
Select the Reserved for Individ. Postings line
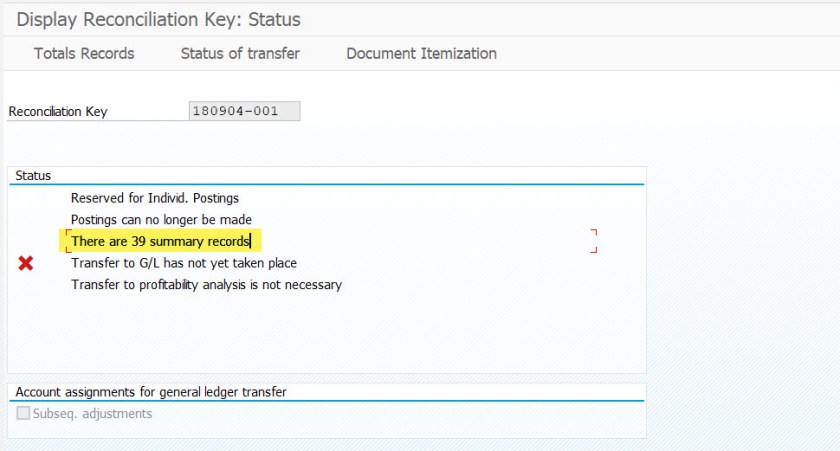(155, 198)
